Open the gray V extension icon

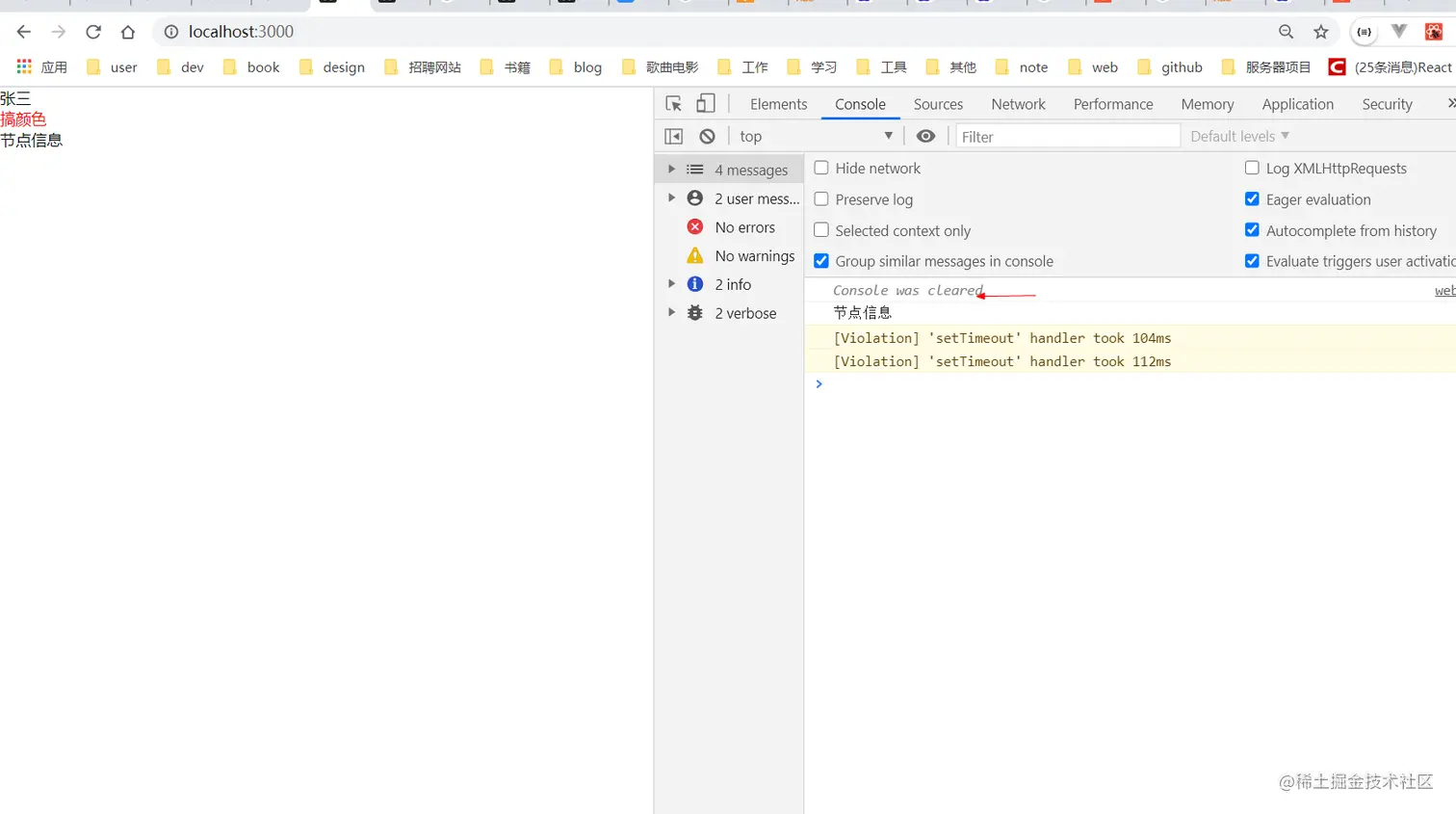pos(1399,32)
